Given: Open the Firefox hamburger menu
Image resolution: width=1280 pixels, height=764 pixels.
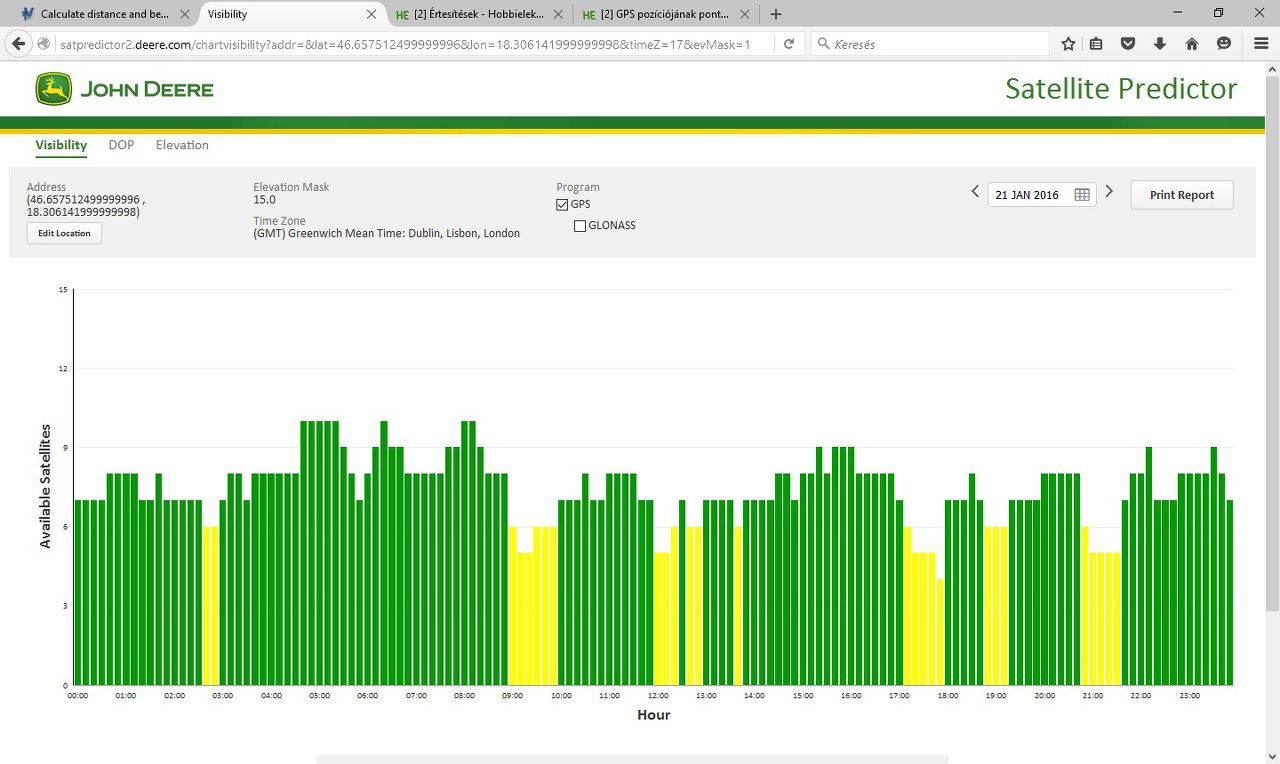Looking at the screenshot, I should [1261, 44].
